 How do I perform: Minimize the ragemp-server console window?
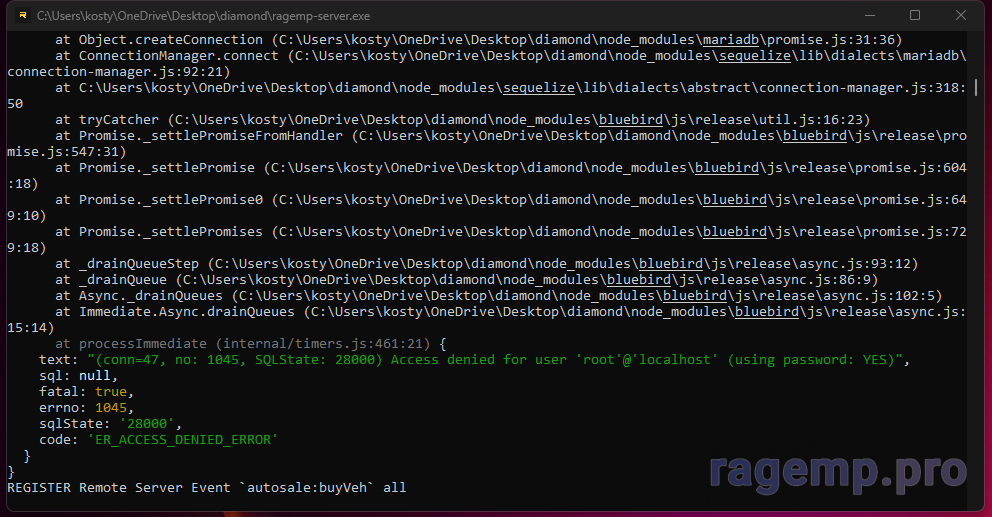(x=869, y=16)
